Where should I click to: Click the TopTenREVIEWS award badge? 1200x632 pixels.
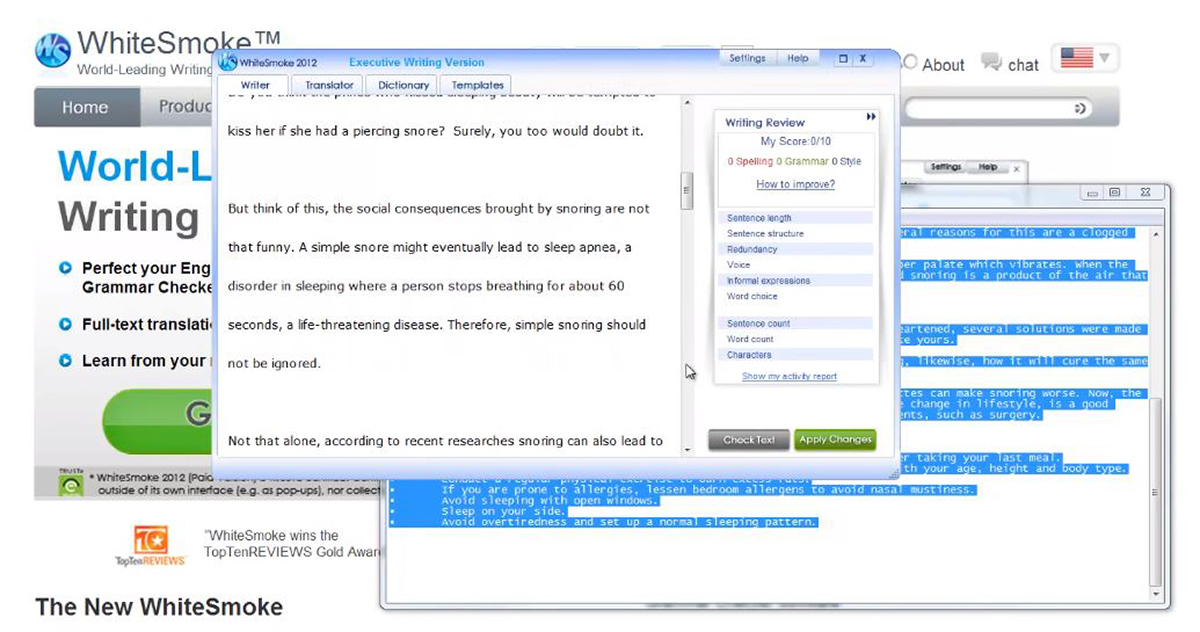tap(150, 546)
